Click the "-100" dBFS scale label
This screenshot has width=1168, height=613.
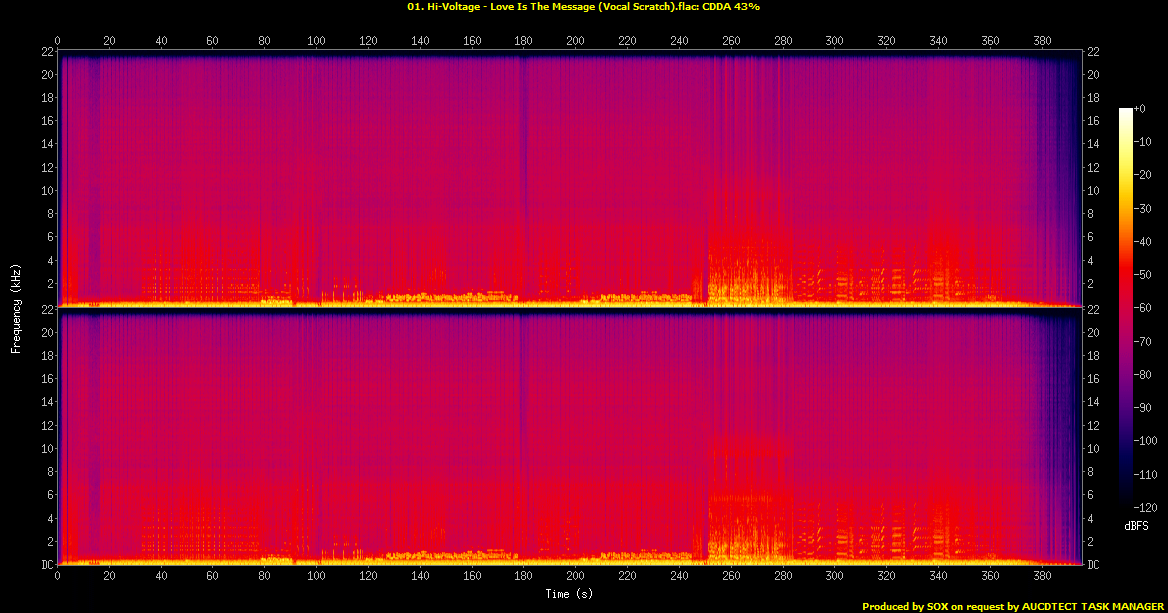point(1146,441)
